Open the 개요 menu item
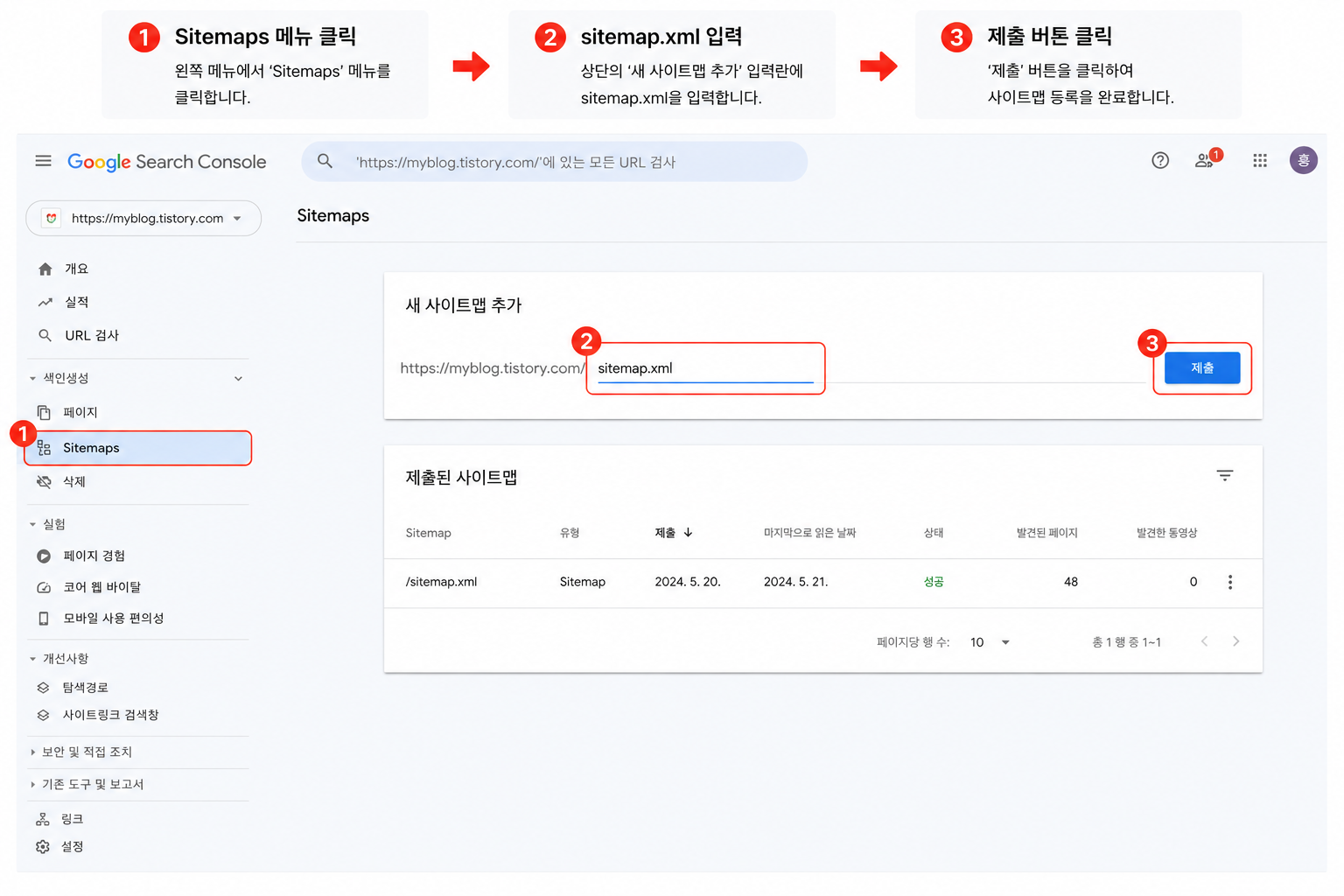 (x=77, y=269)
